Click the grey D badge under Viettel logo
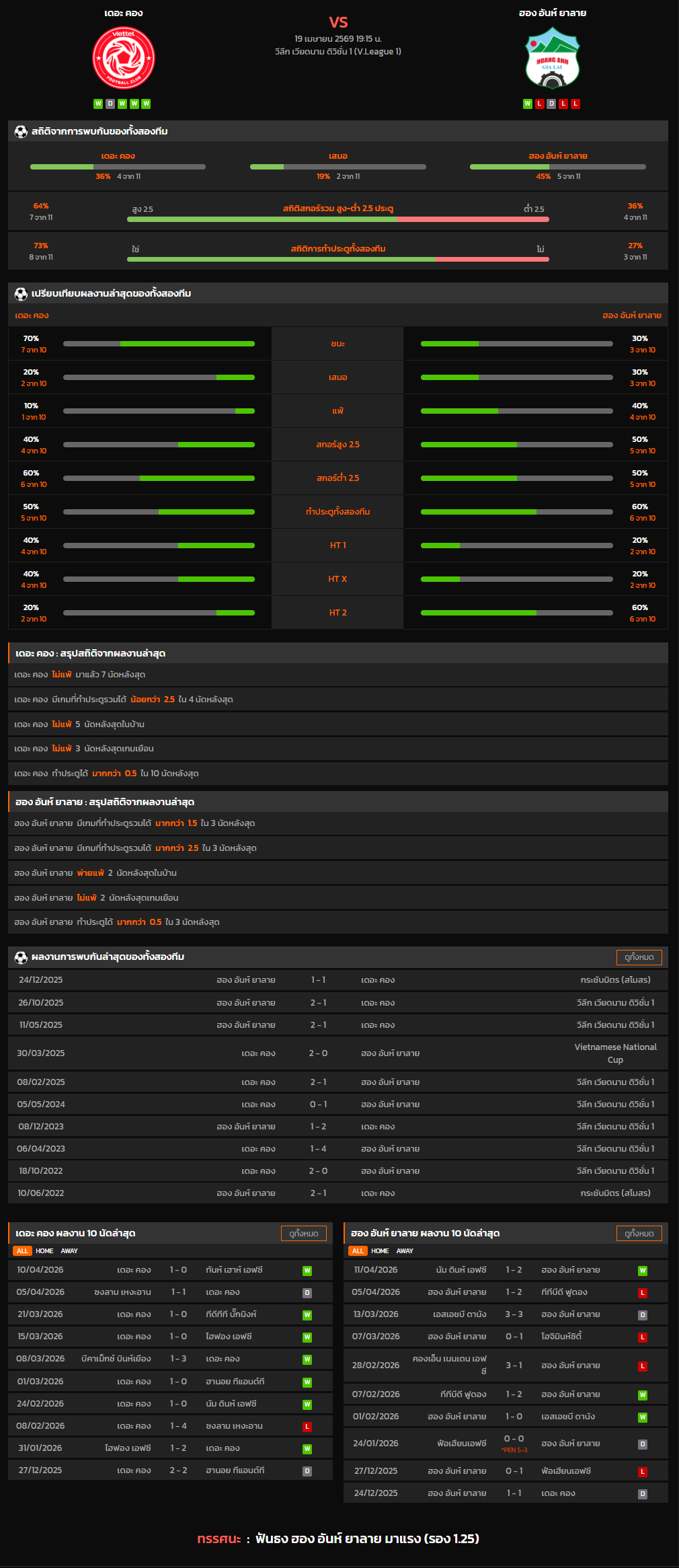 click(x=110, y=104)
